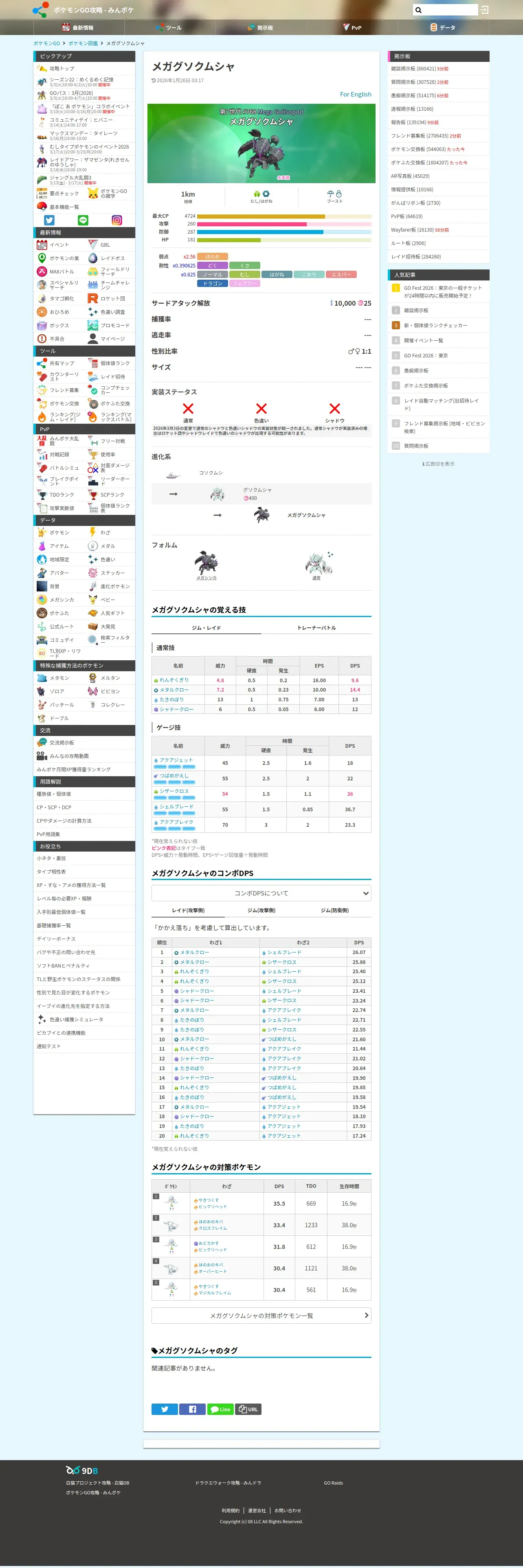The width and height of the screenshot is (523, 1568).
Task: Copy page link with the URL button
Action: 248,1409
